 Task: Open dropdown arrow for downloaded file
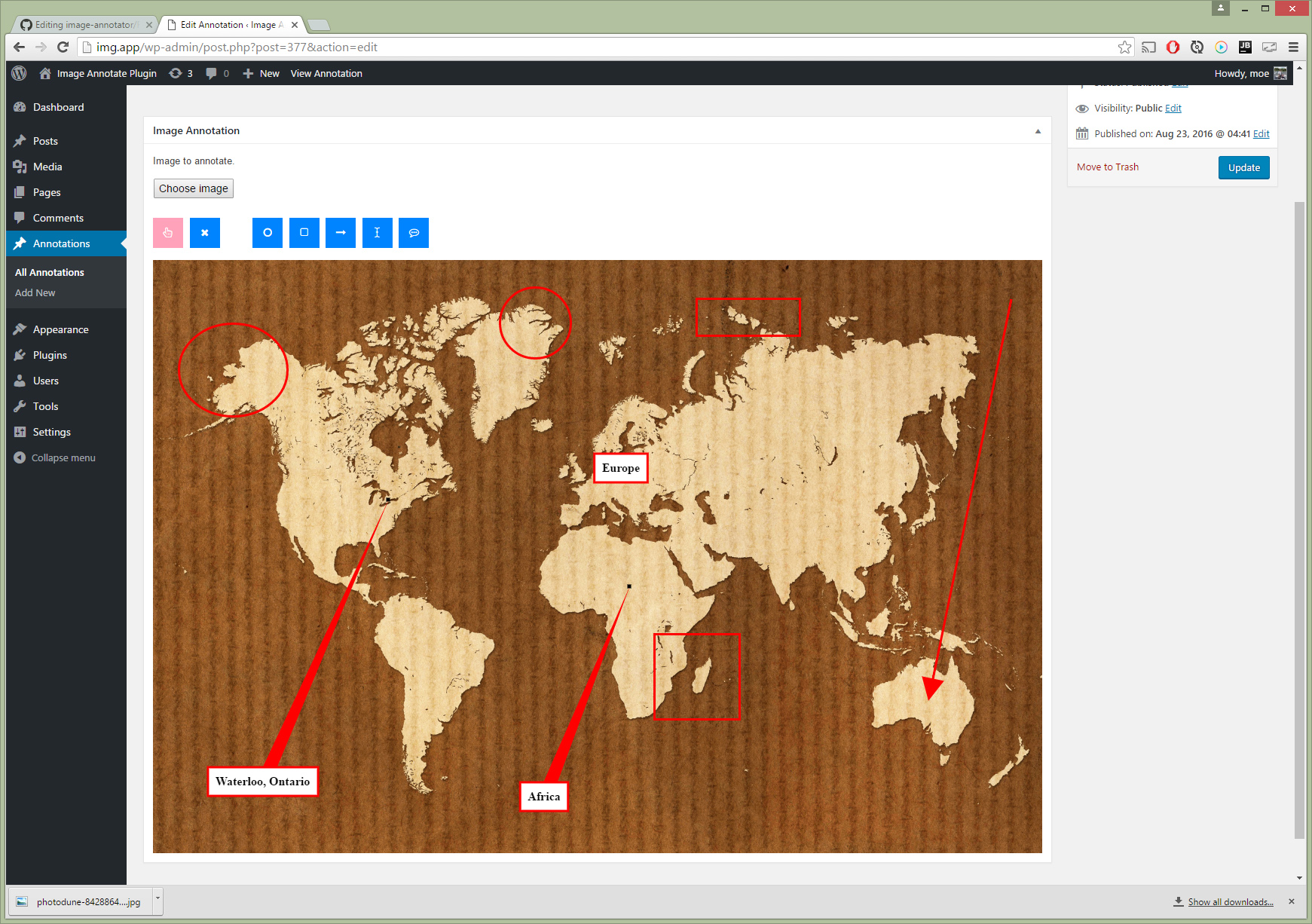click(x=158, y=901)
